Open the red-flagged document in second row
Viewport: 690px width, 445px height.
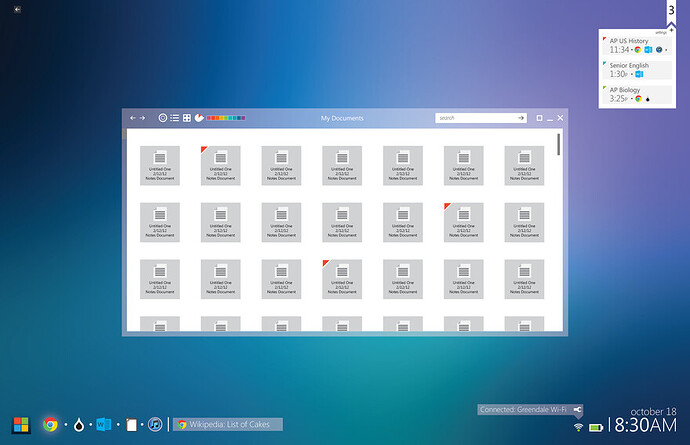pos(463,222)
